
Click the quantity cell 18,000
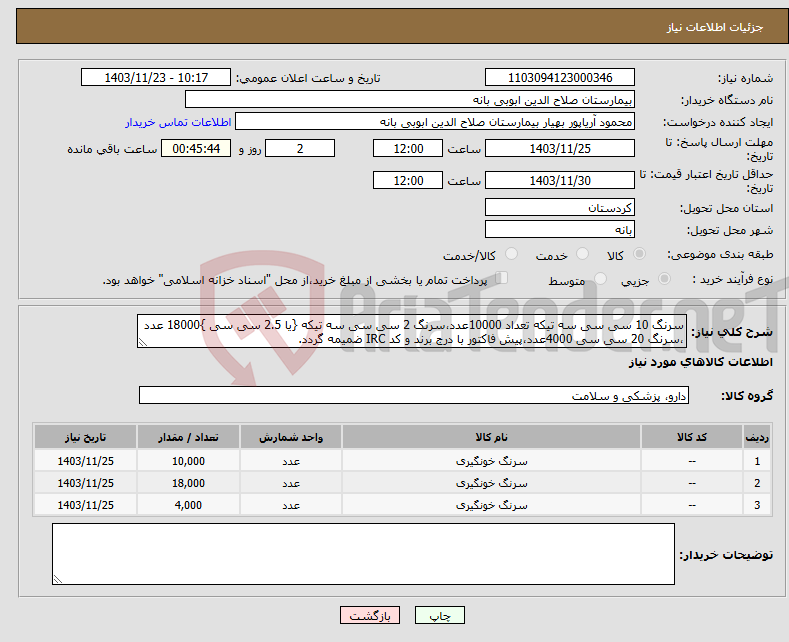point(188,483)
